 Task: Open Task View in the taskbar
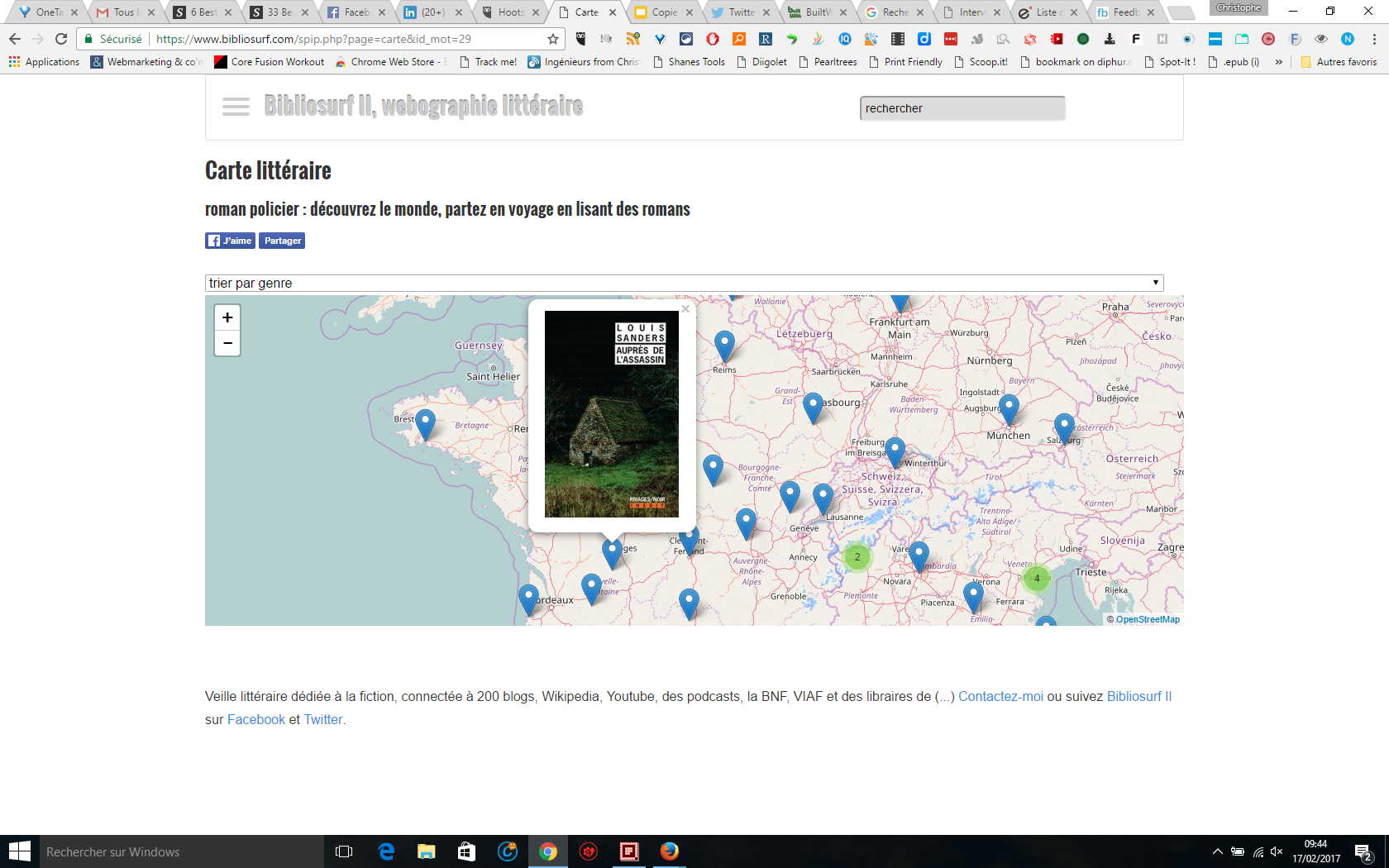point(344,851)
